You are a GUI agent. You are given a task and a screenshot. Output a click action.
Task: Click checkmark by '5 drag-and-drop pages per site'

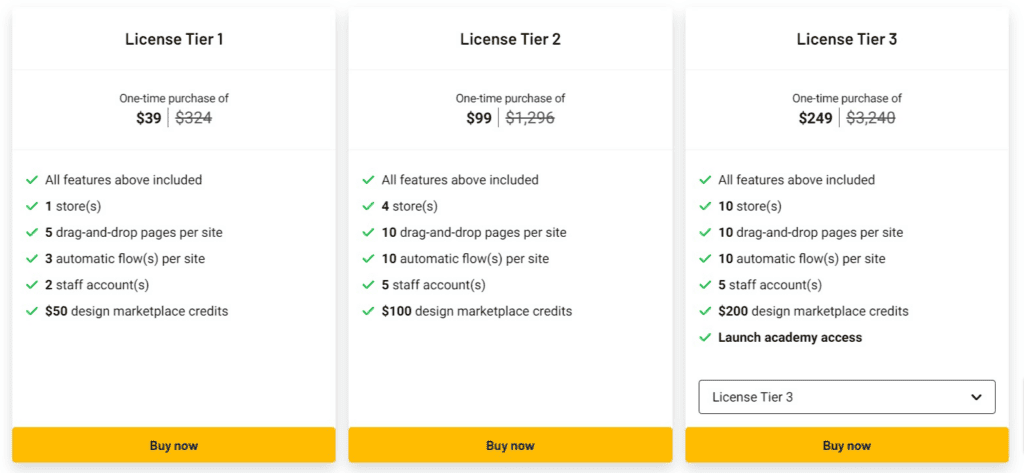(32, 232)
